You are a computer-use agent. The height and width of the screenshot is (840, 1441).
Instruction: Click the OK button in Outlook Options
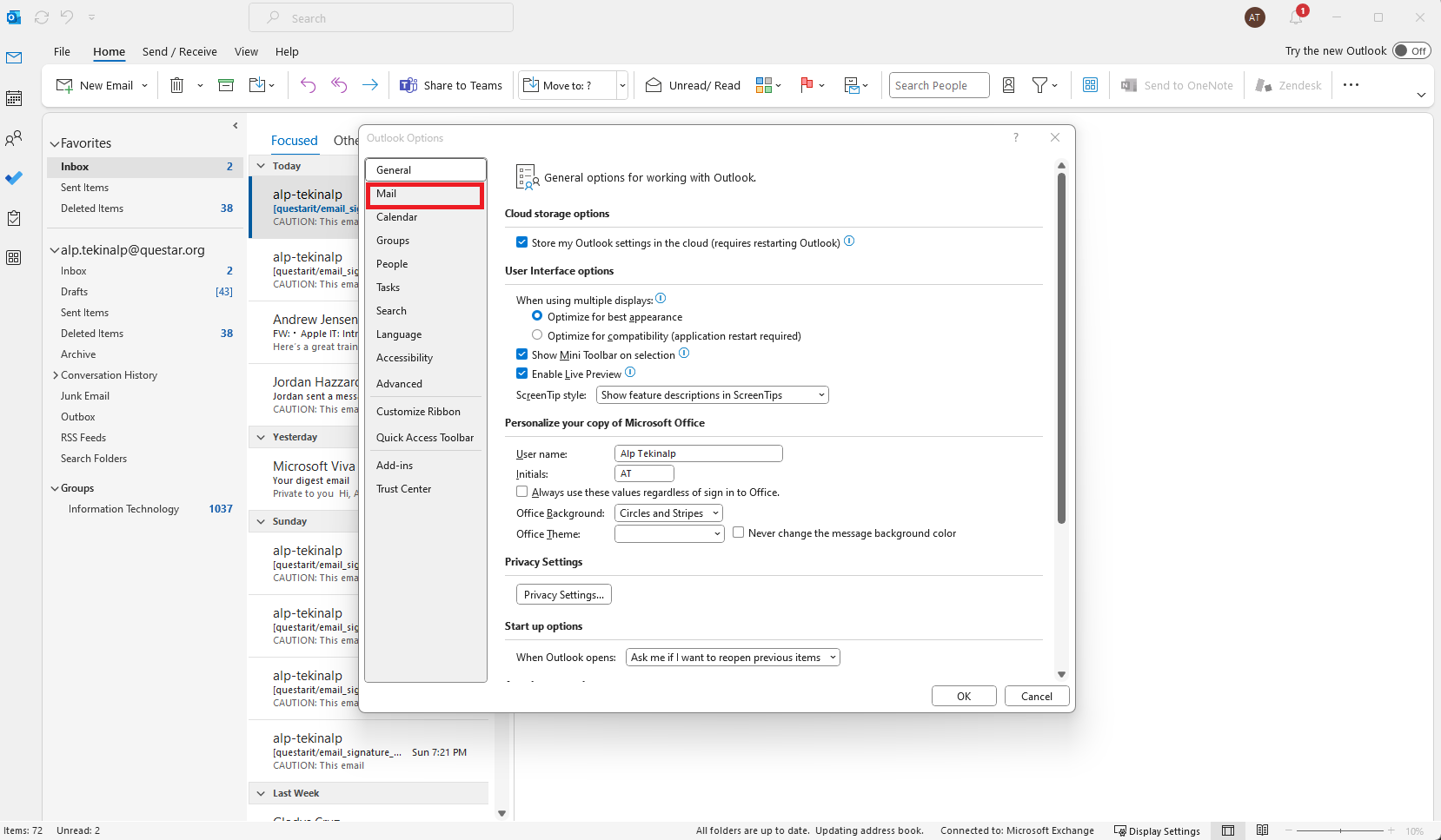point(964,696)
